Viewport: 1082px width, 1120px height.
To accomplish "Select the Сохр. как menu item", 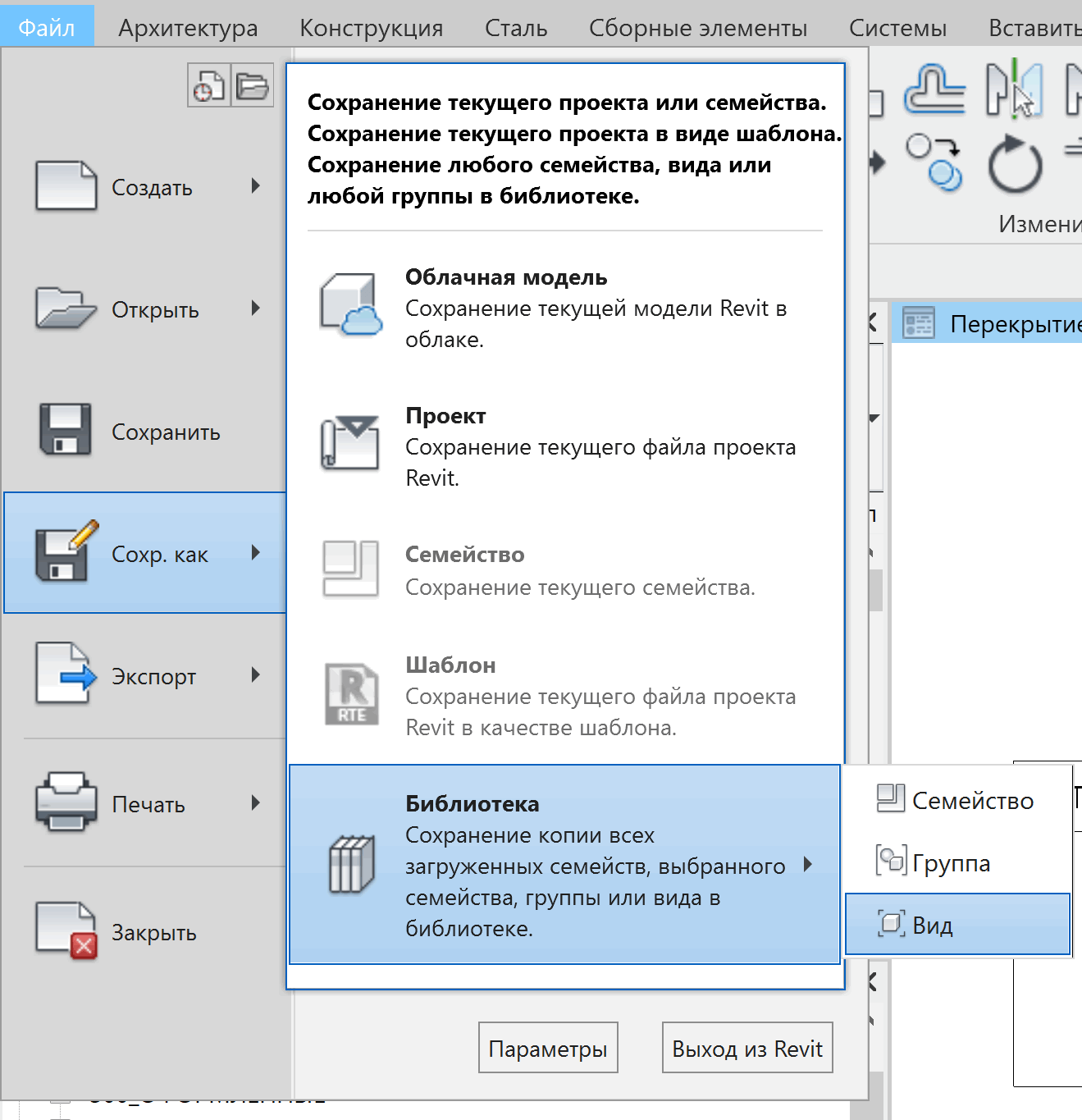I will point(145,553).
